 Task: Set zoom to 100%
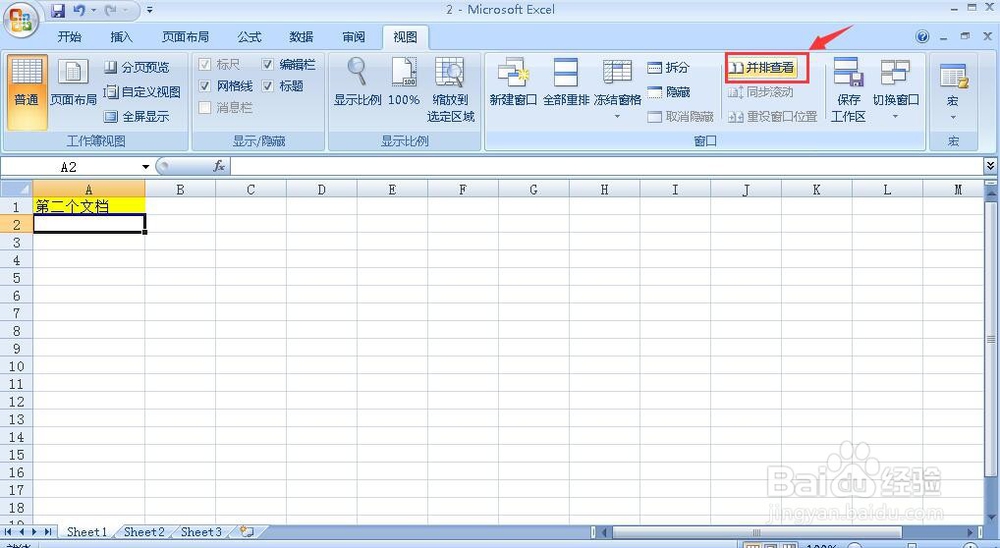[404, 82]
